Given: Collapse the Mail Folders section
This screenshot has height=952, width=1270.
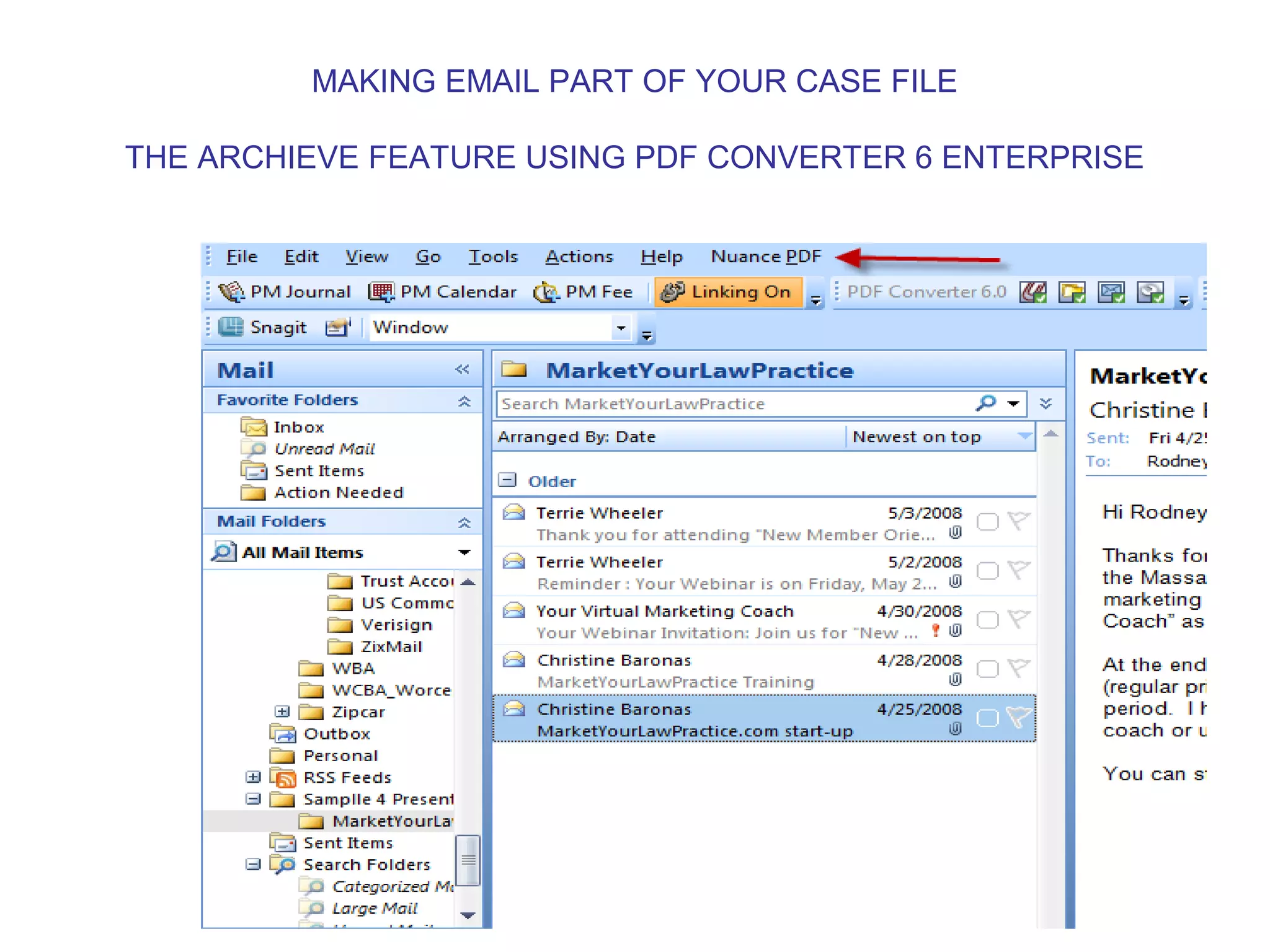Looking at the screenshot, I should click(x=464, y=522).
